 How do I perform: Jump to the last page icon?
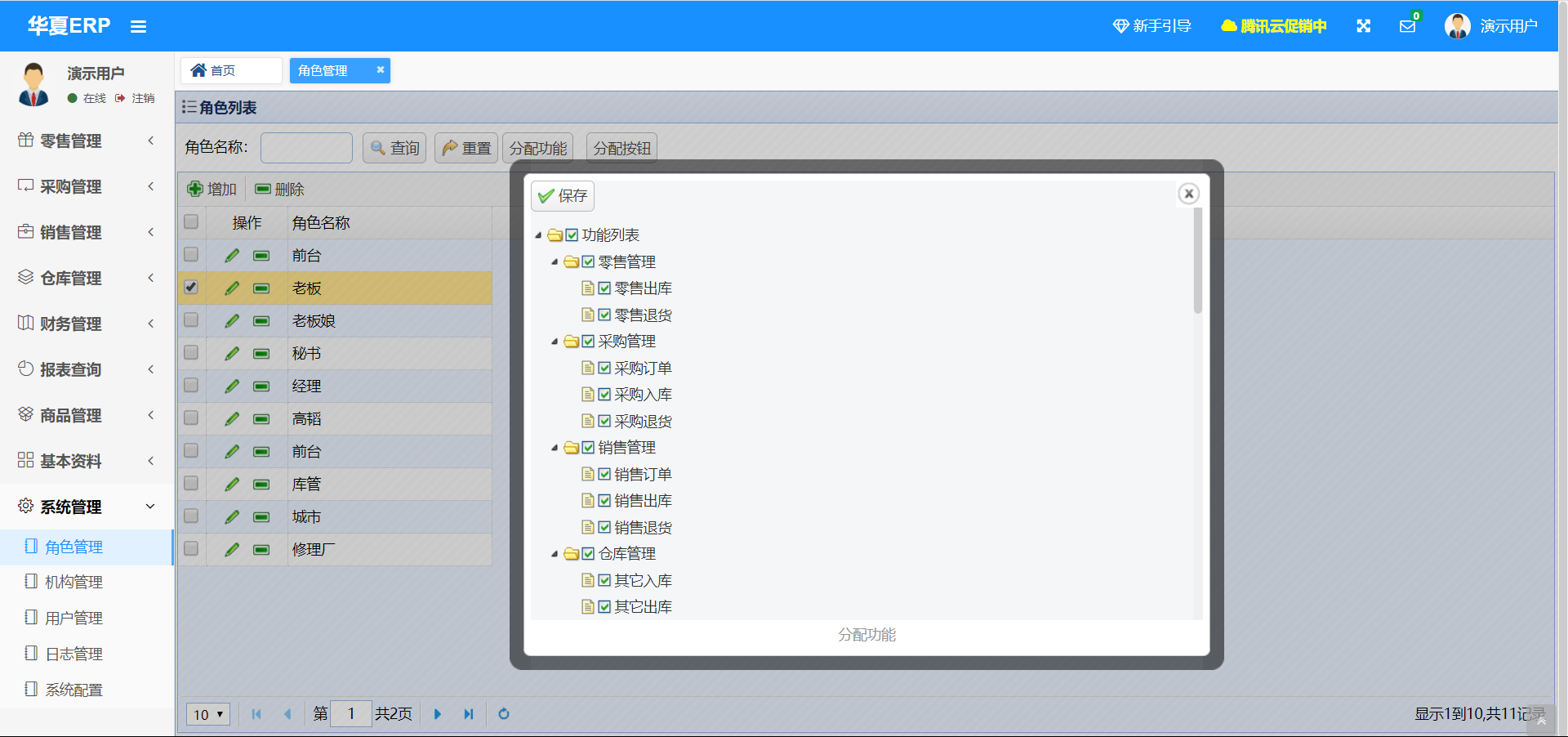tap(469, 714)
